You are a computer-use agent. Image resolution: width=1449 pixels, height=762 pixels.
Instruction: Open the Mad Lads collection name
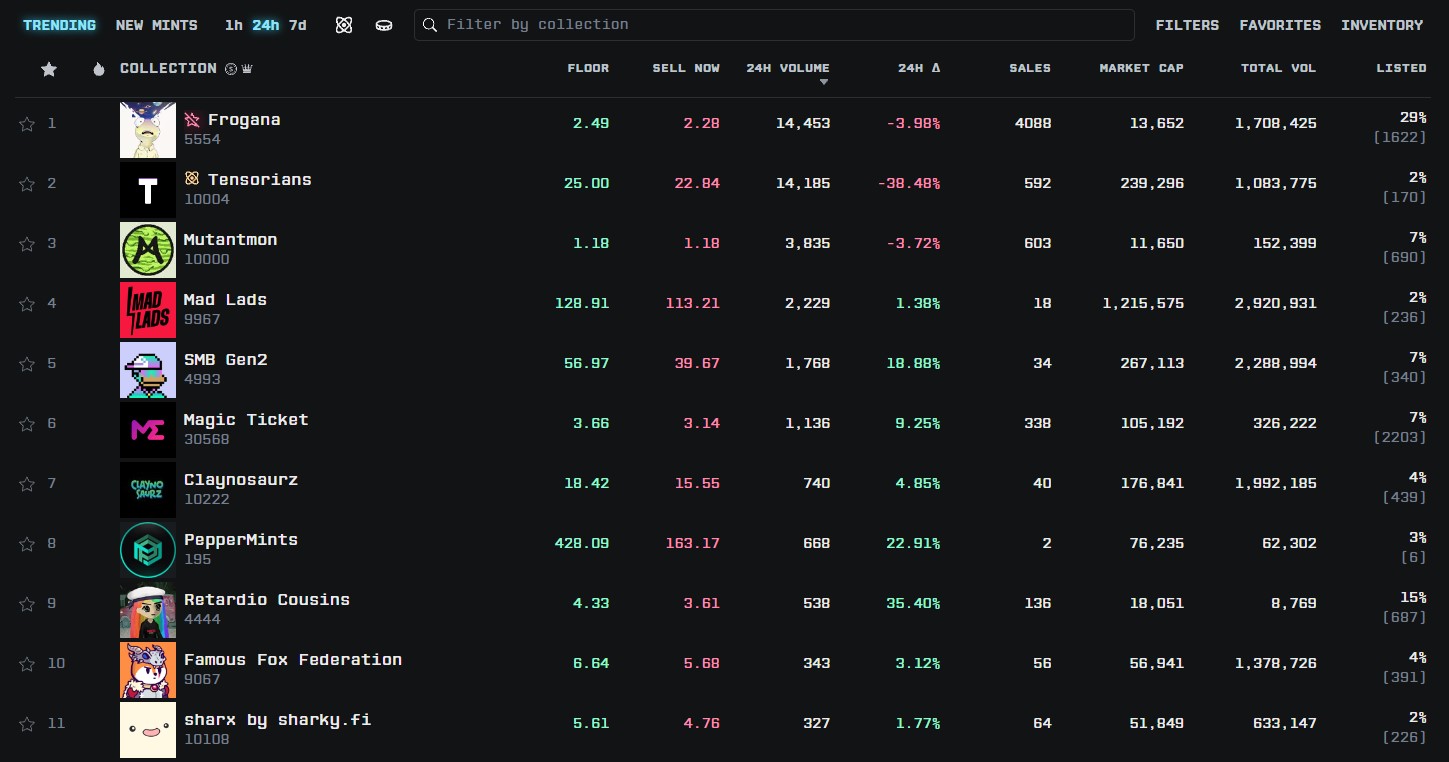(225, 300)
